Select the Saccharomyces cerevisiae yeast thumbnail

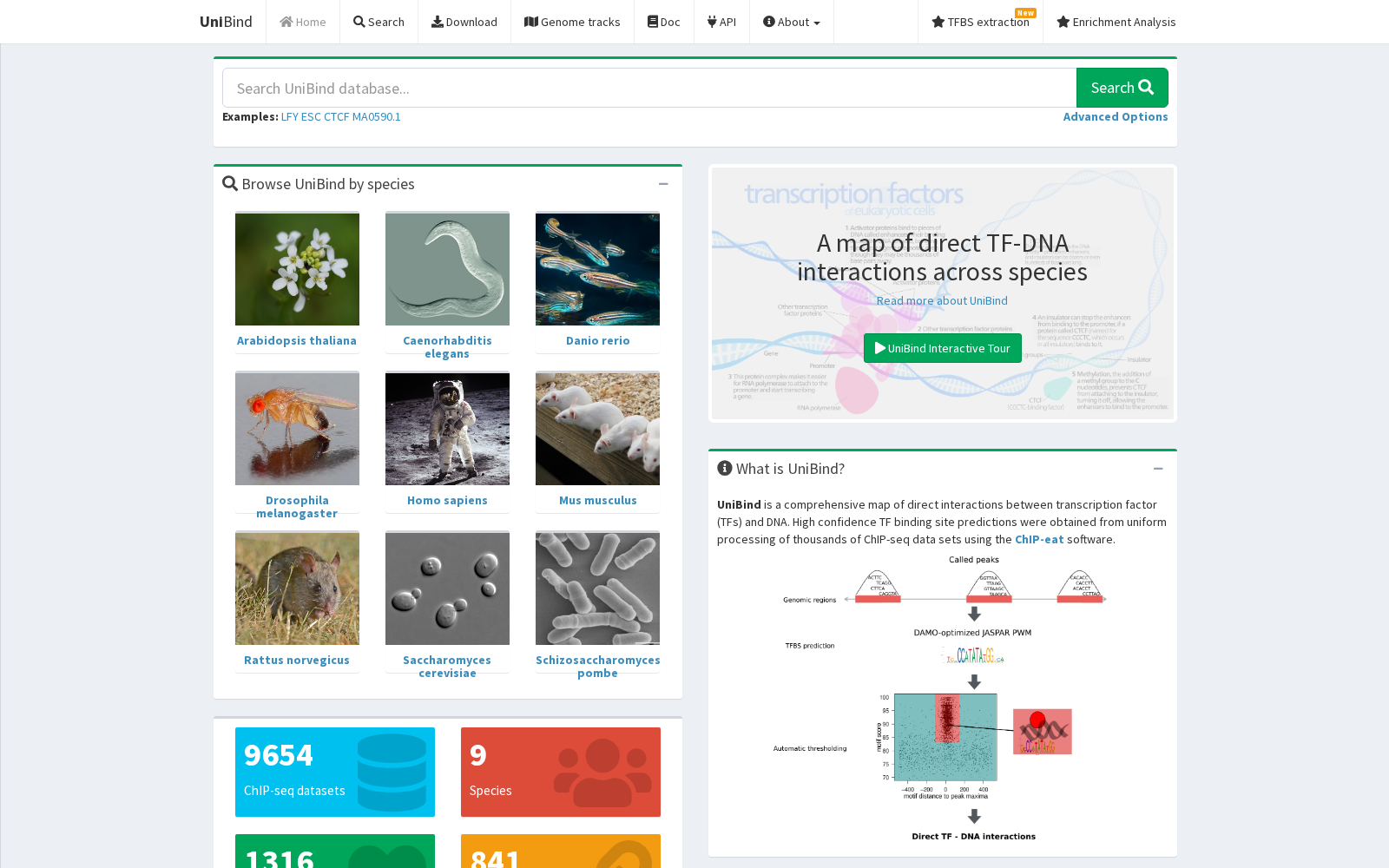pyautogui.click(x=447, y=589)
